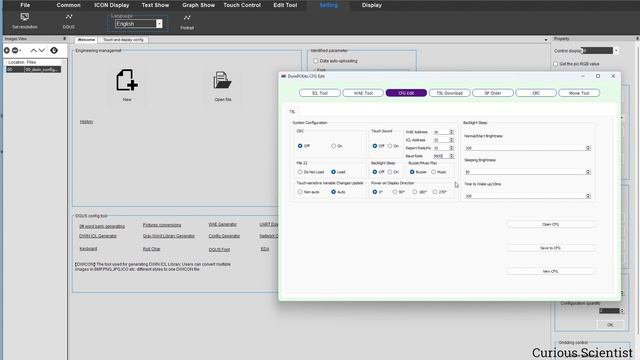Select the T5L Download button
This screenshot has height=360, width=640.
[449, 93]
